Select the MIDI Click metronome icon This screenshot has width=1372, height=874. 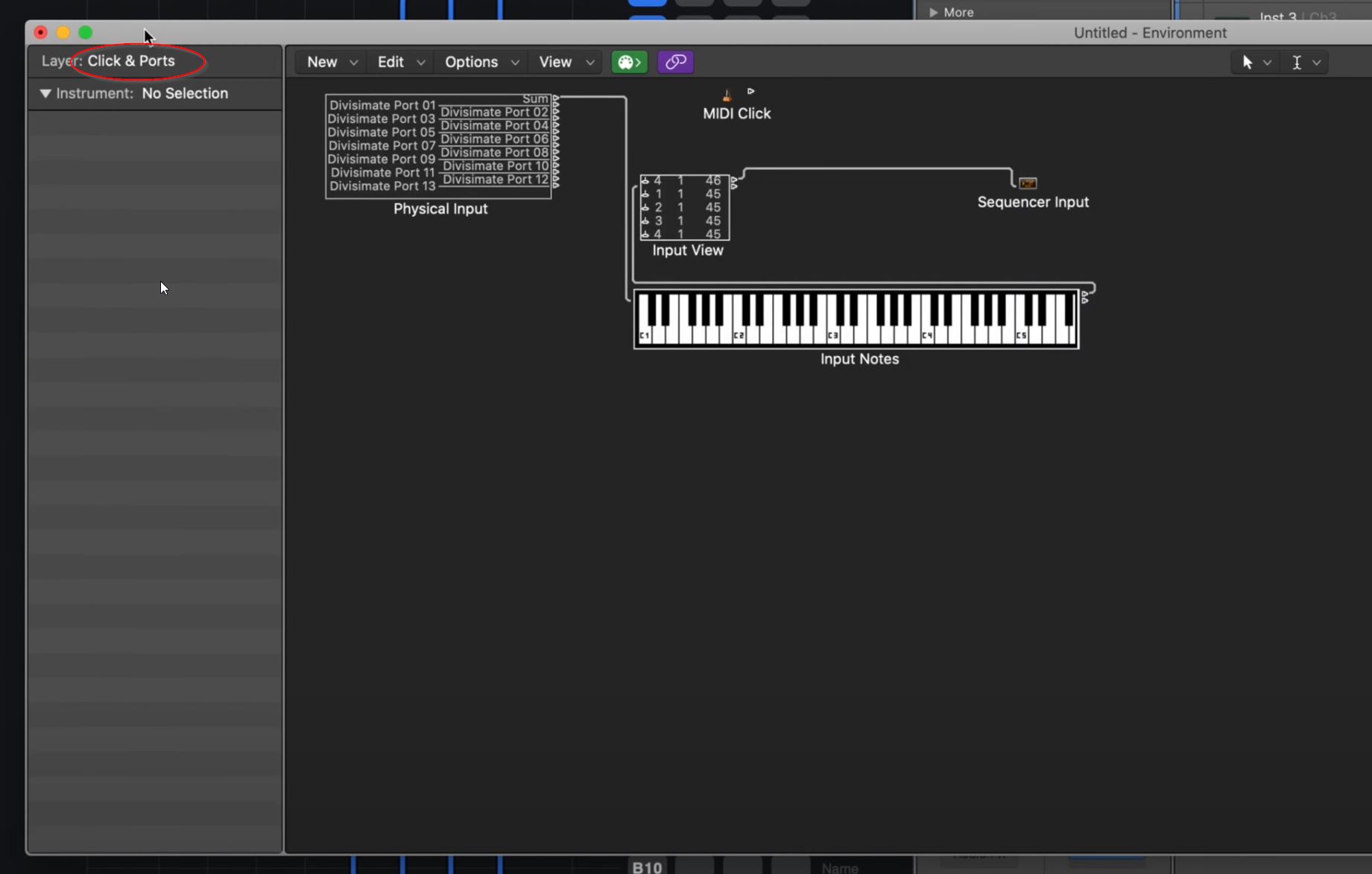click(x=727, y=95)
